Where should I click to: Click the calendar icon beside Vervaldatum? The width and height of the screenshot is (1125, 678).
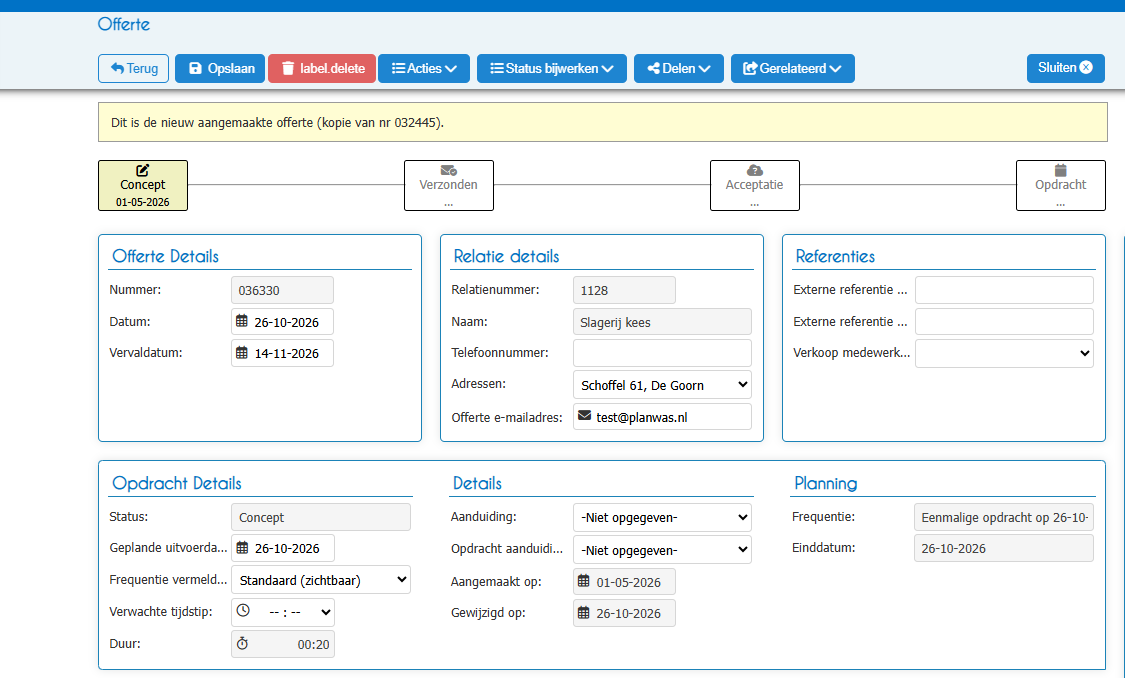pos(242,352)
